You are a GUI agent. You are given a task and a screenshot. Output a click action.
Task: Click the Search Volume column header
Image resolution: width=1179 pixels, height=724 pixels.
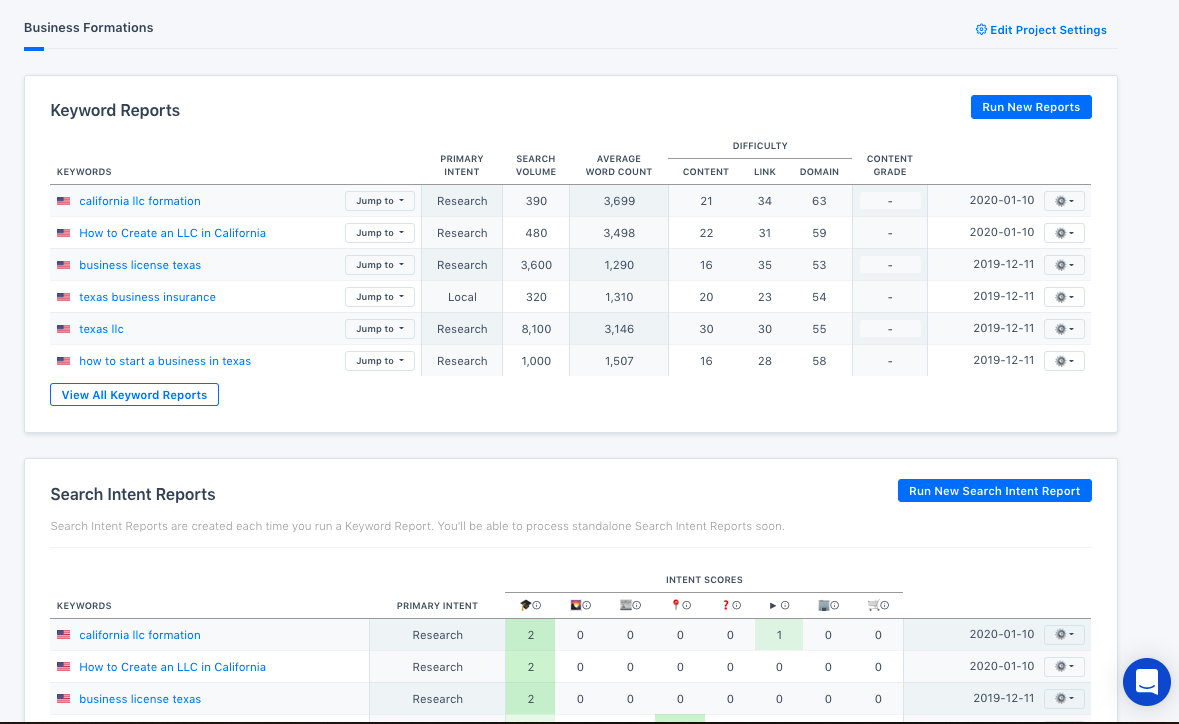[x=535, y=165]
